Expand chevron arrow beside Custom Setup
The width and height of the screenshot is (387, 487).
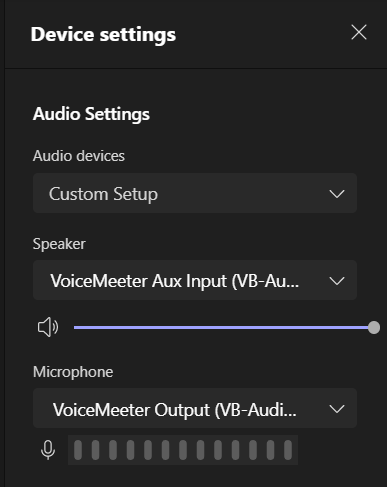click(337, 194)
